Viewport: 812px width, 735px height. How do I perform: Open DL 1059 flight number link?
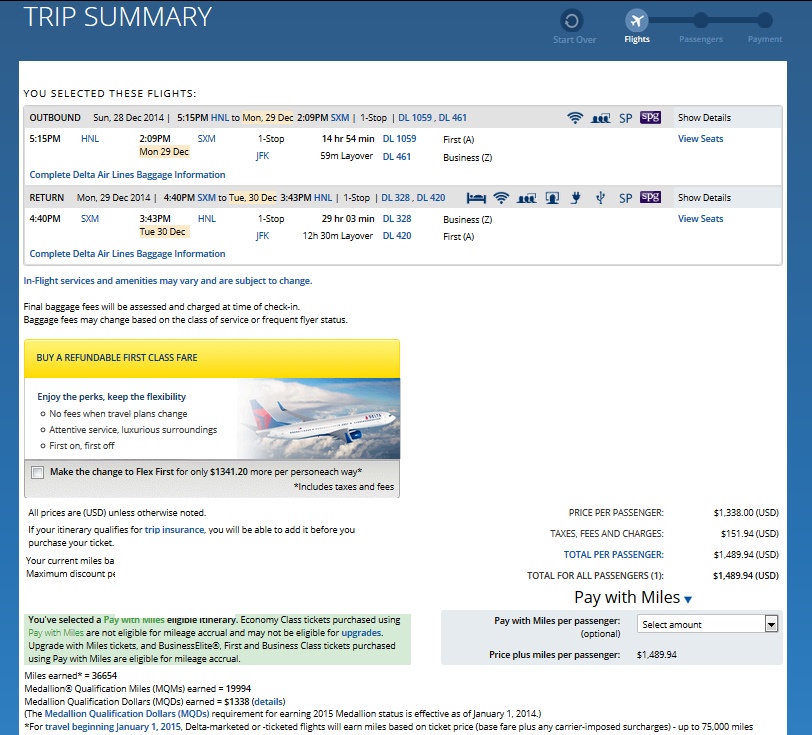[399, 139]
